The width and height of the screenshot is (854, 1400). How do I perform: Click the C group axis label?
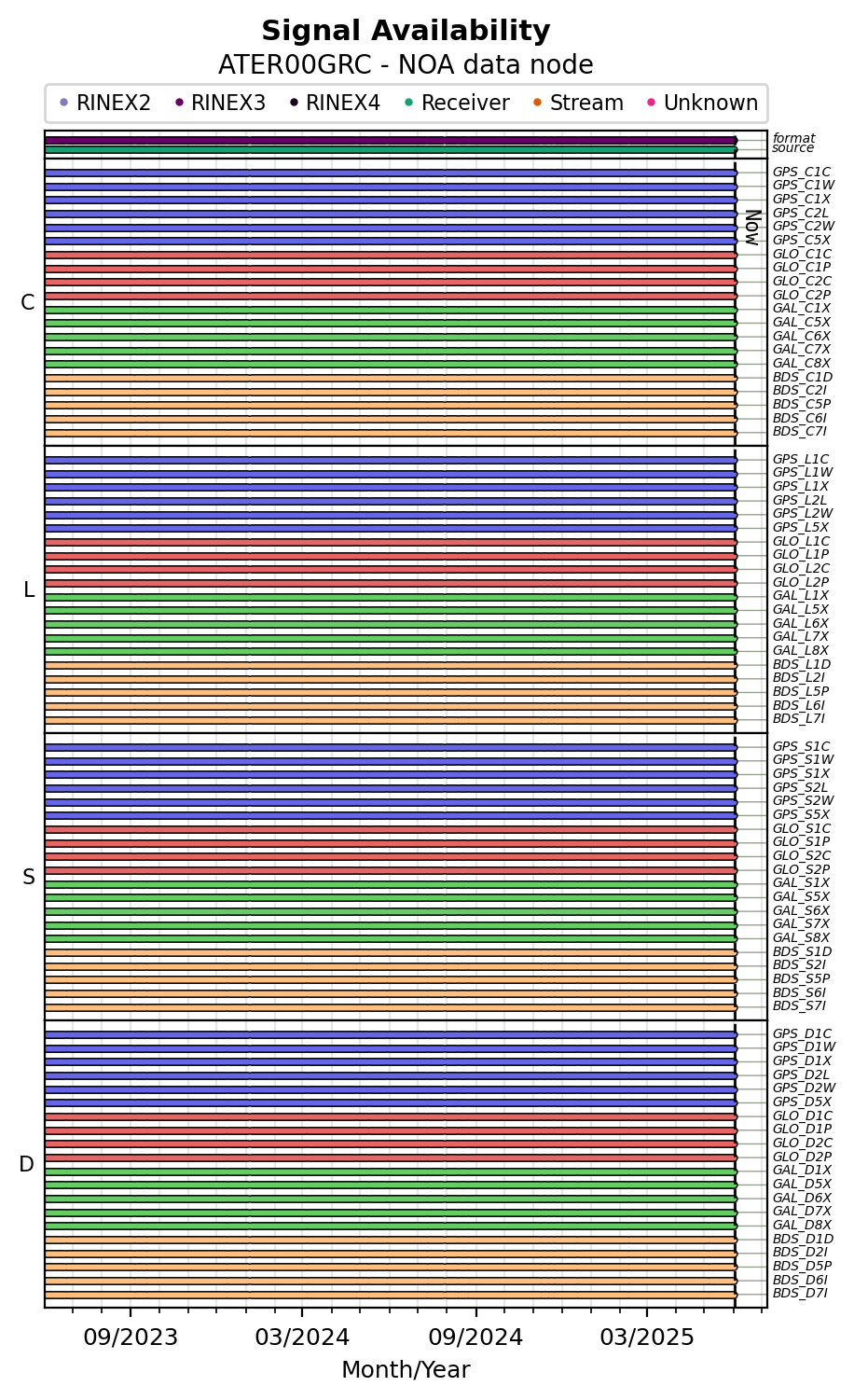pos(28,302)
